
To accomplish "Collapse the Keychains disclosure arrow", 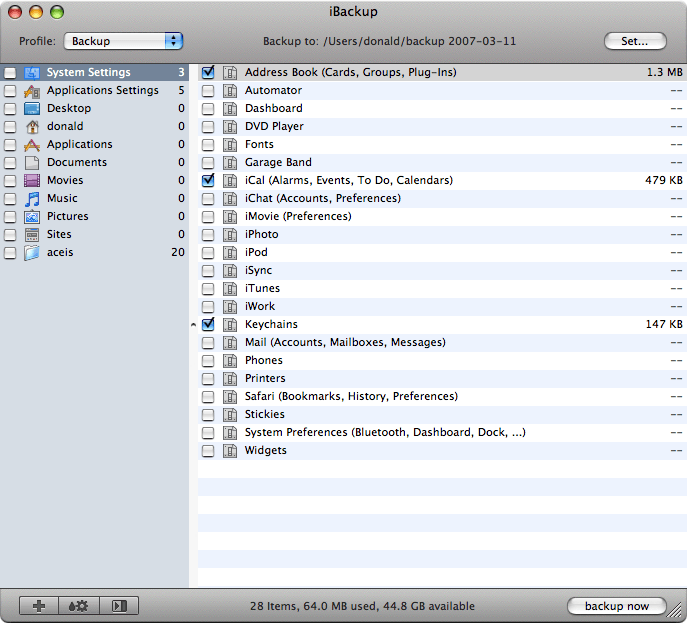I will coord(193,325).
